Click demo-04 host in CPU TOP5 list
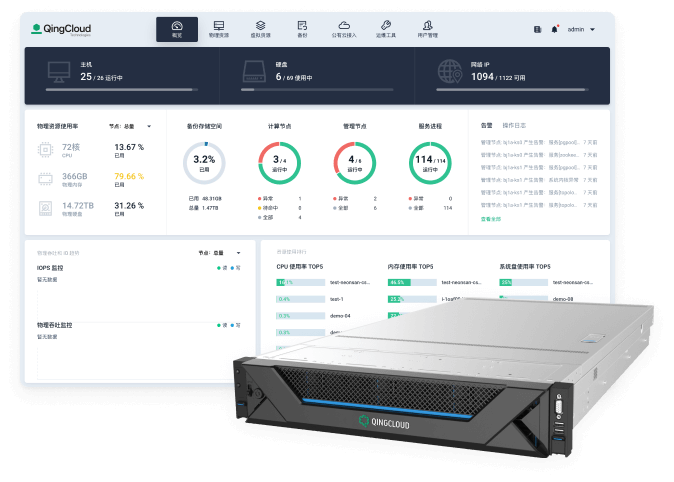674x482 pixels. [x=340, y=316]
